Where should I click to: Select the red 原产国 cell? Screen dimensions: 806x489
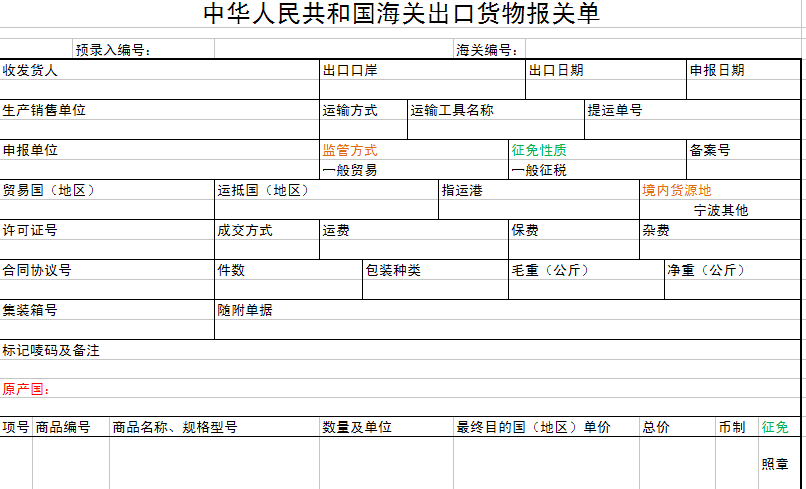coord(400,389)
